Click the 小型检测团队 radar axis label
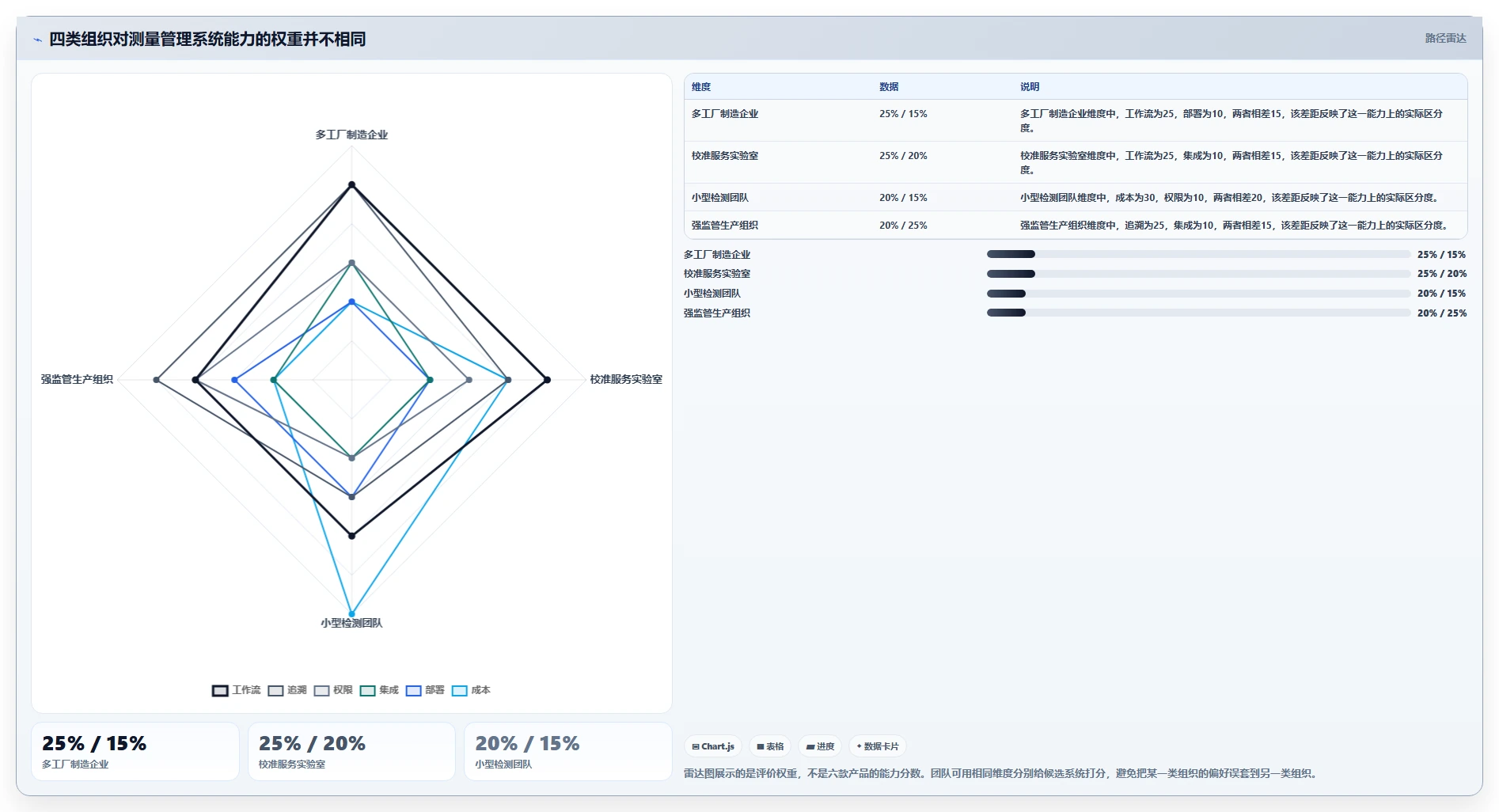The image size is (1499, 812). pyautogui.click(x=351, y=623)
